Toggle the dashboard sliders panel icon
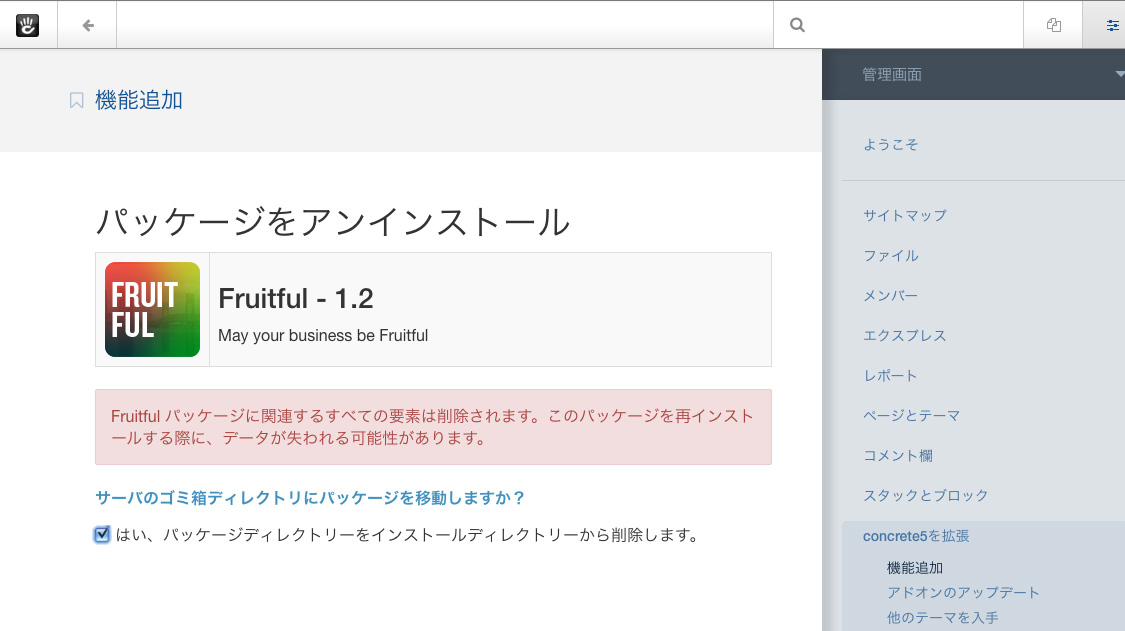The image size is (1125, 631). (x=1112, y=26)
